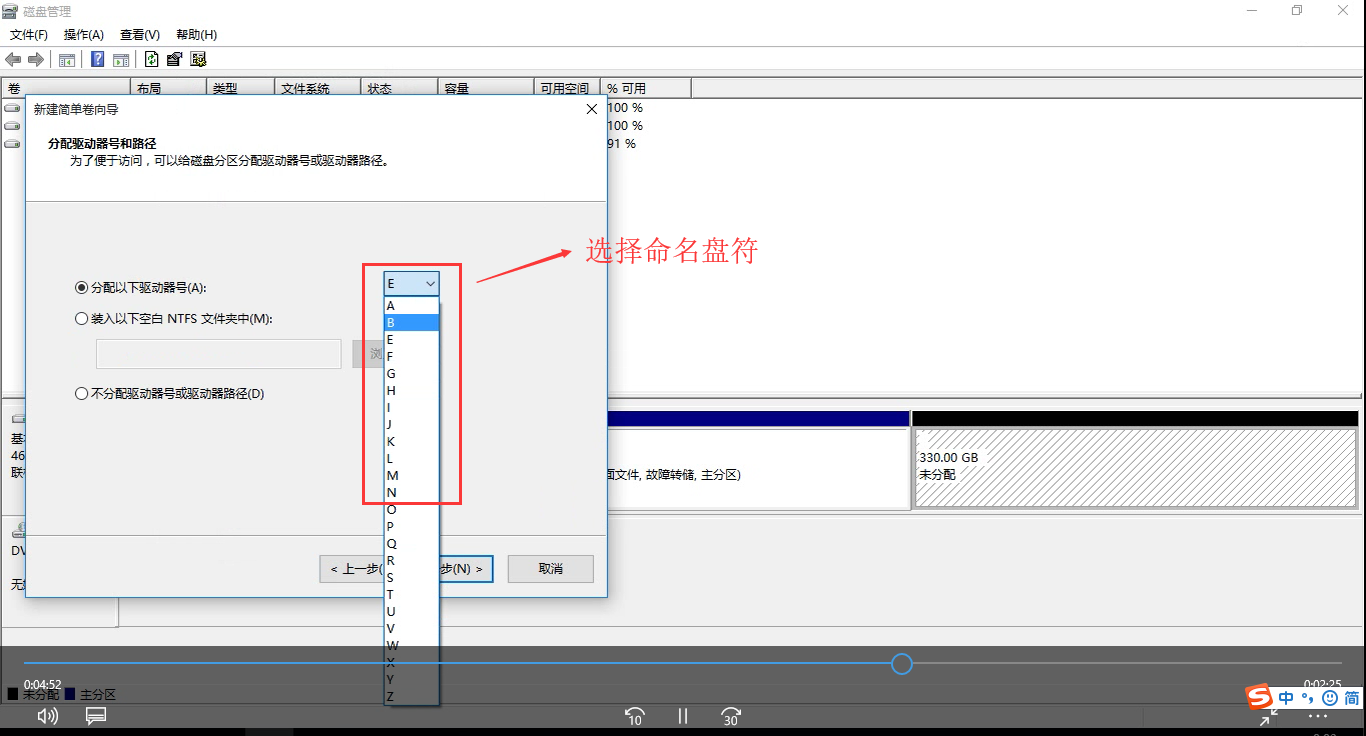Click the Back arrow in the toolbar

click(x=13, y=59)
